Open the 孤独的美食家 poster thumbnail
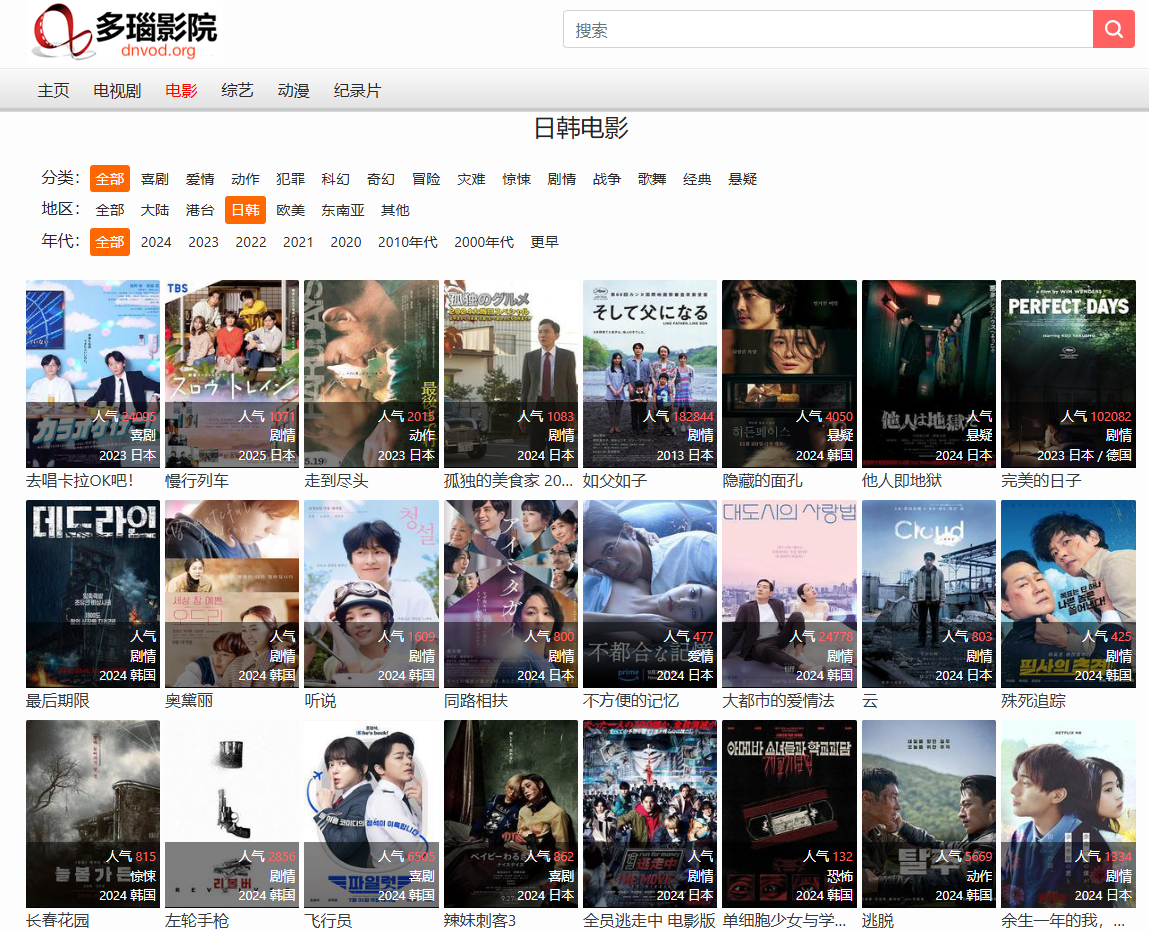 click(x=511, y=374)
